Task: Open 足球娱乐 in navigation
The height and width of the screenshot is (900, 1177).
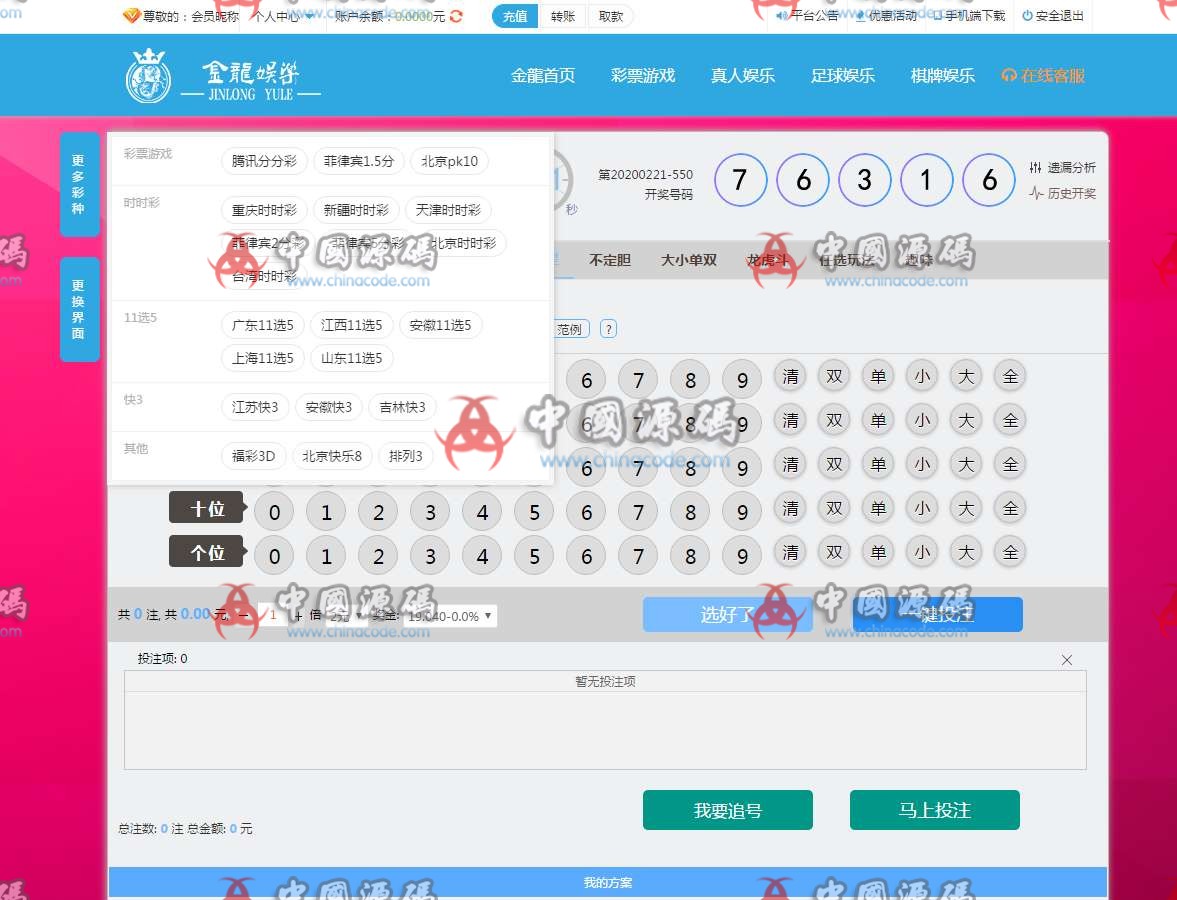Action: click(842, 76)
